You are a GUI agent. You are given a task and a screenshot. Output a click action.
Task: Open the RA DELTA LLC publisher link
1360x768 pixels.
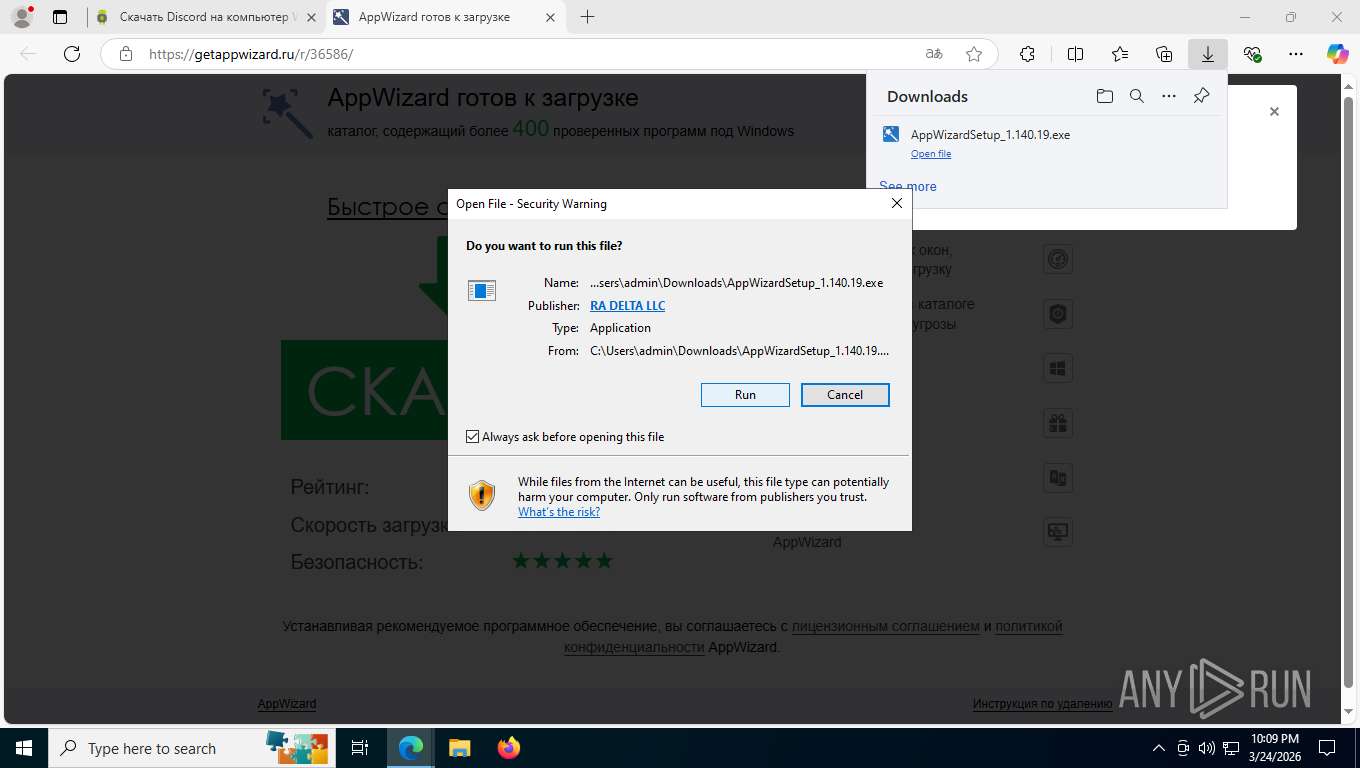click(x=627, y=306)
